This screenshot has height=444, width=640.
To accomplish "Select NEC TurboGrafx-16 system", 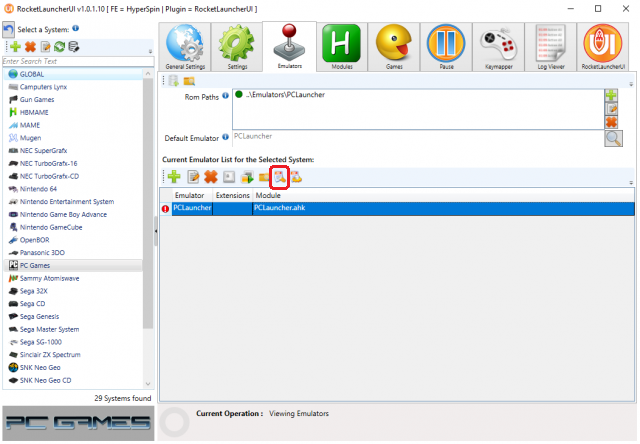I will pos(73,163).
